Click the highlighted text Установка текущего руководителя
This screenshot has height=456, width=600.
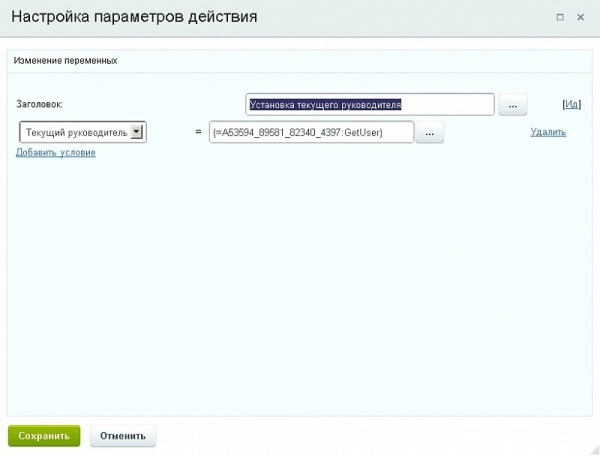click(x=325, y=104)
